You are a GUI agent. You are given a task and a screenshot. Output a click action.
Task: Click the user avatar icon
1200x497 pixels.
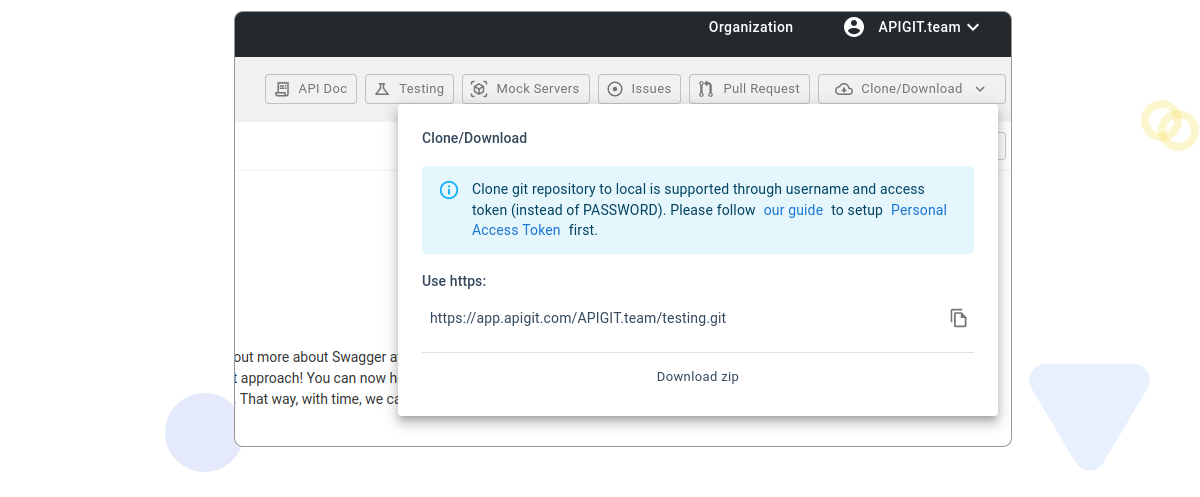(854, 27)
